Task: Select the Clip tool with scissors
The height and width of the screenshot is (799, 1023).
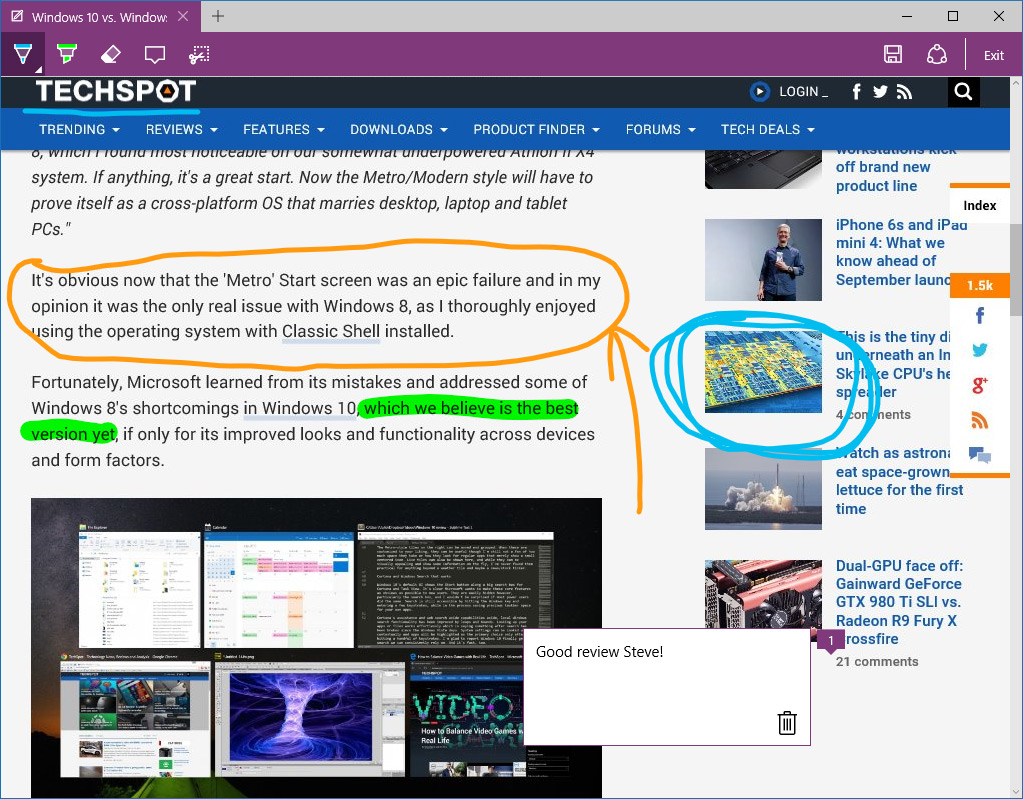Action: tap(199, 54)
